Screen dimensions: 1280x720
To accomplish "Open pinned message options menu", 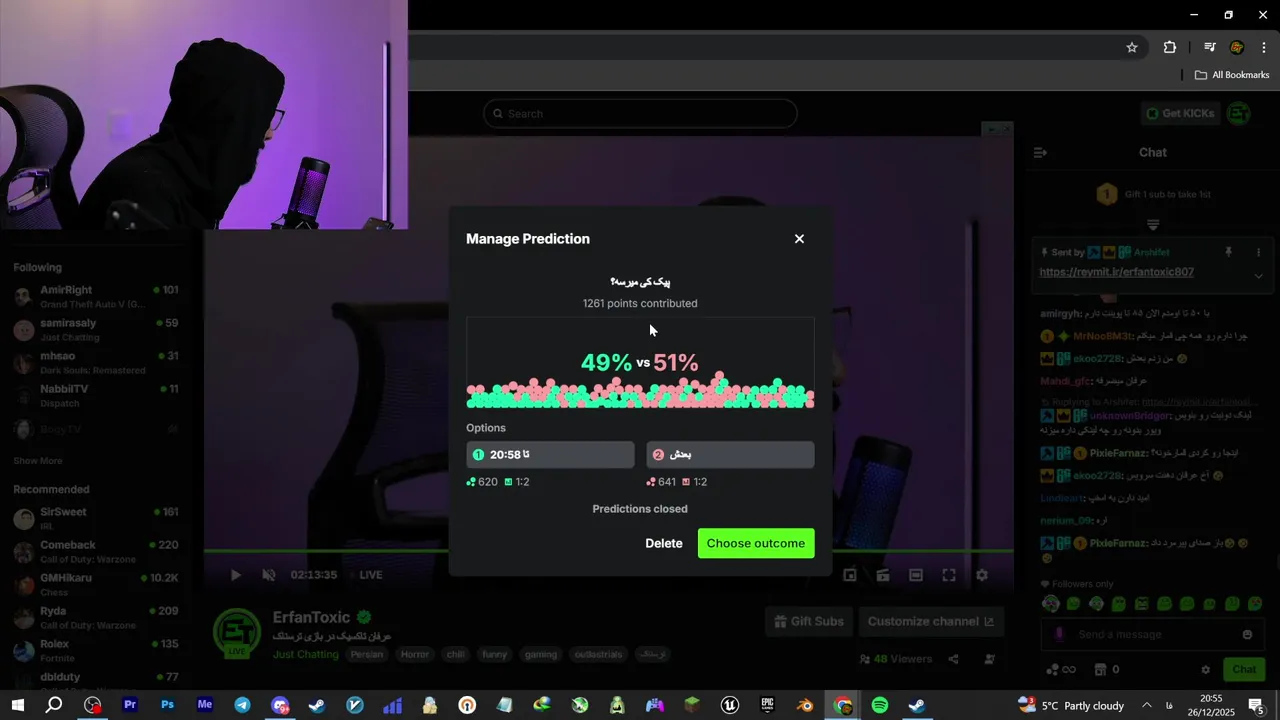I will tap(1258, 253).
